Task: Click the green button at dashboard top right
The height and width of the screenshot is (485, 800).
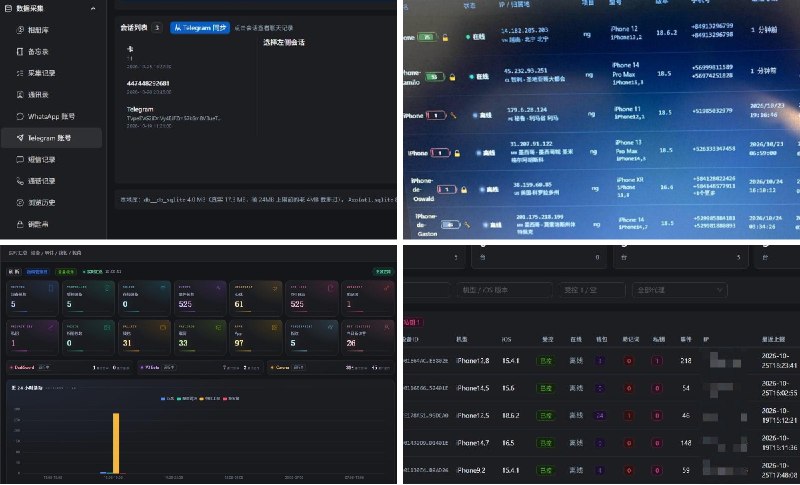Action: (x=383, y=272)
